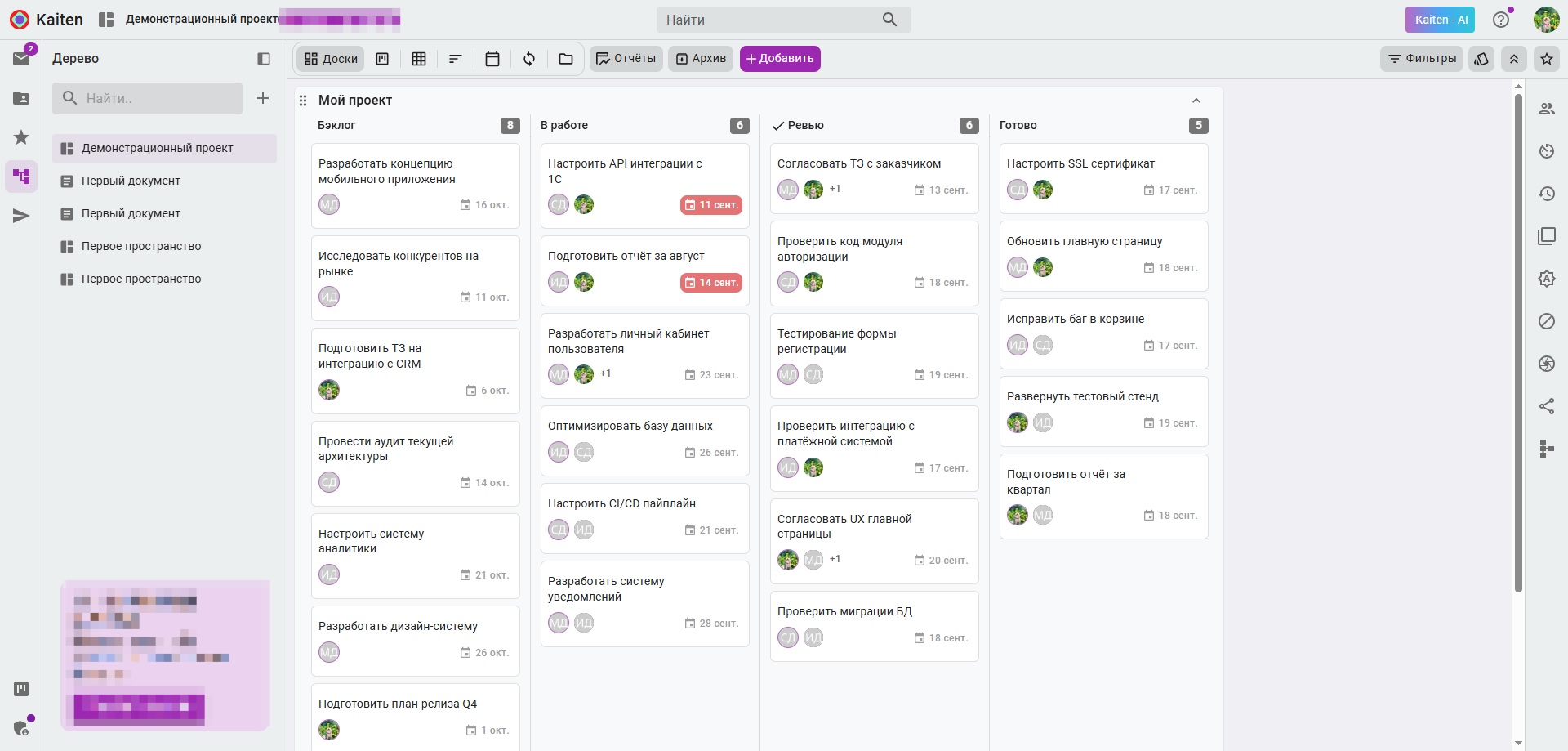Open card Проверить миграции БД

coord(875,626)
